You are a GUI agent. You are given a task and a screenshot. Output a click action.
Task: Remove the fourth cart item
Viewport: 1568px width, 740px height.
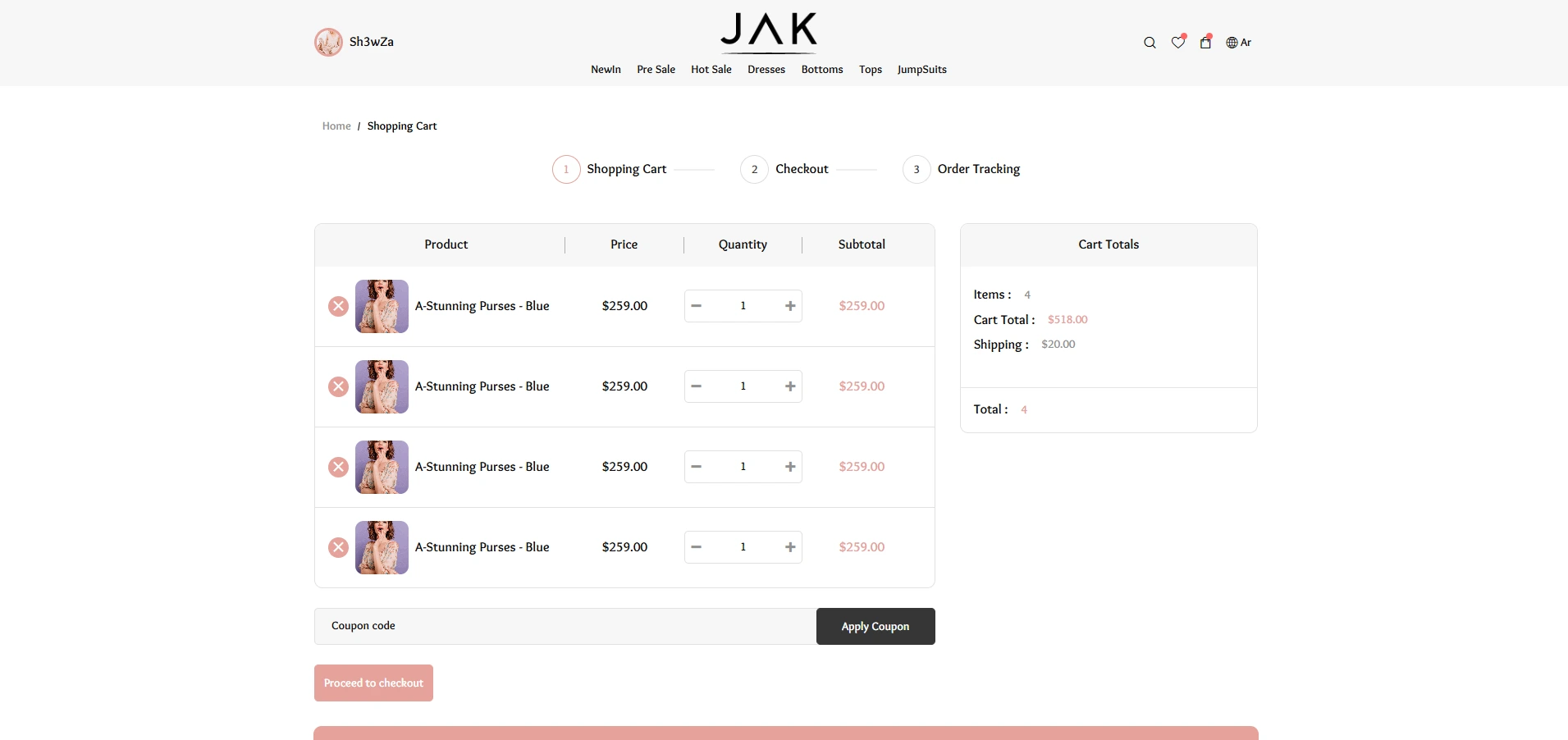(x=338, y=547)
